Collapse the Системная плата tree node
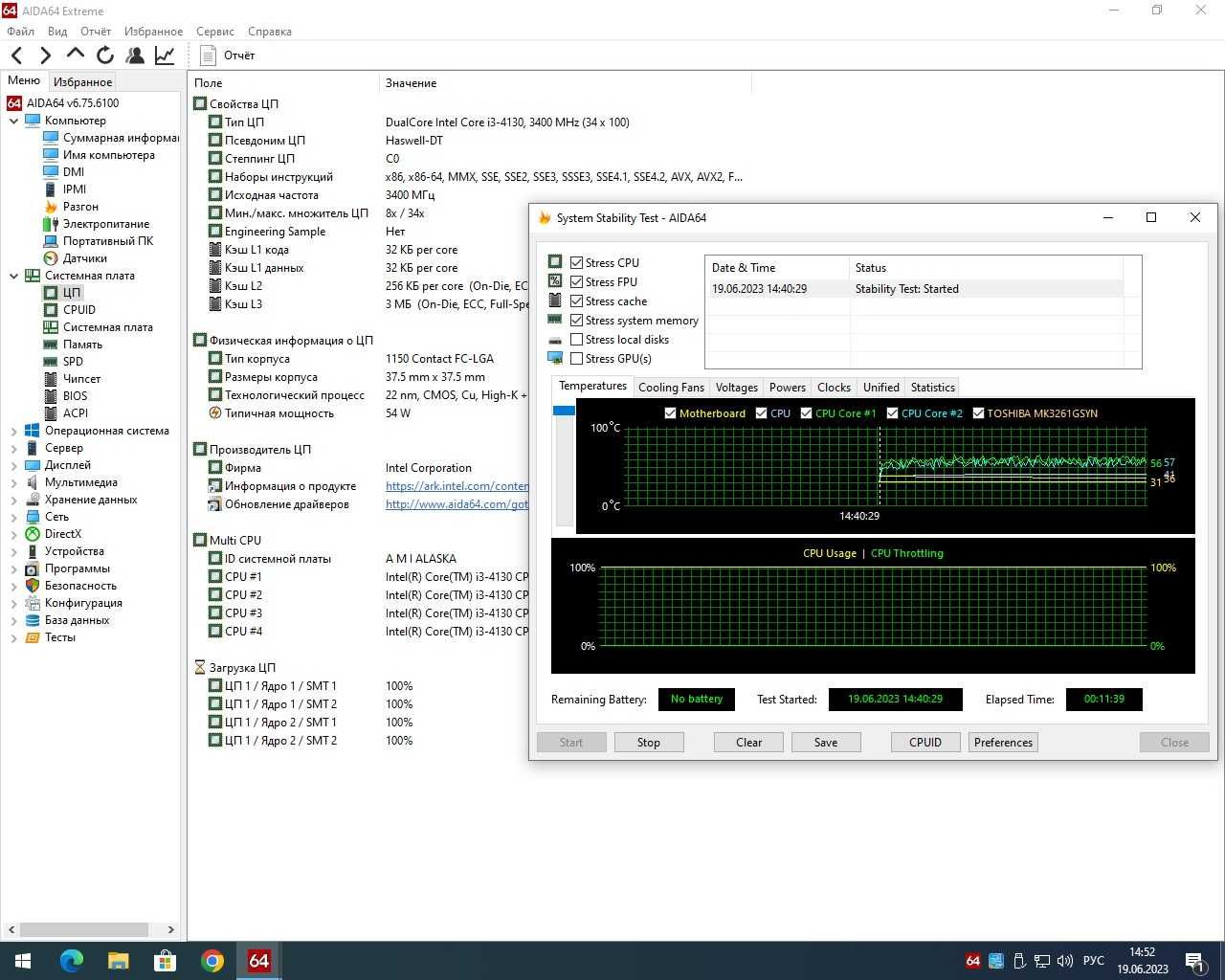 pos(13,276)
